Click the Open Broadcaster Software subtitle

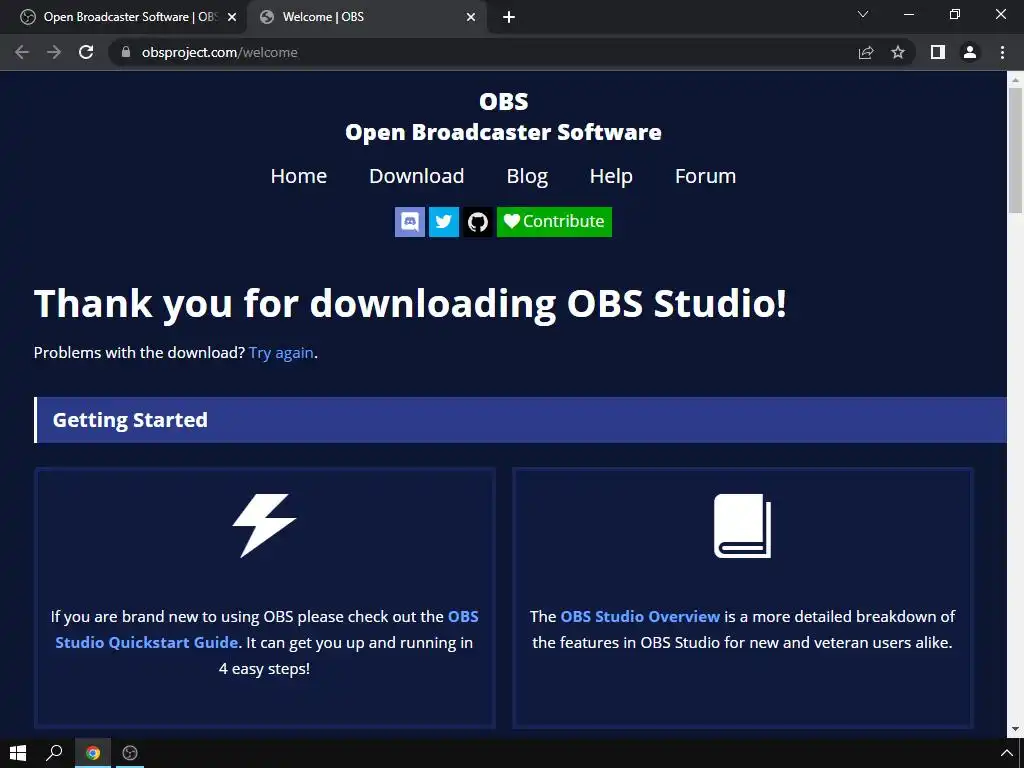(504, 132)
